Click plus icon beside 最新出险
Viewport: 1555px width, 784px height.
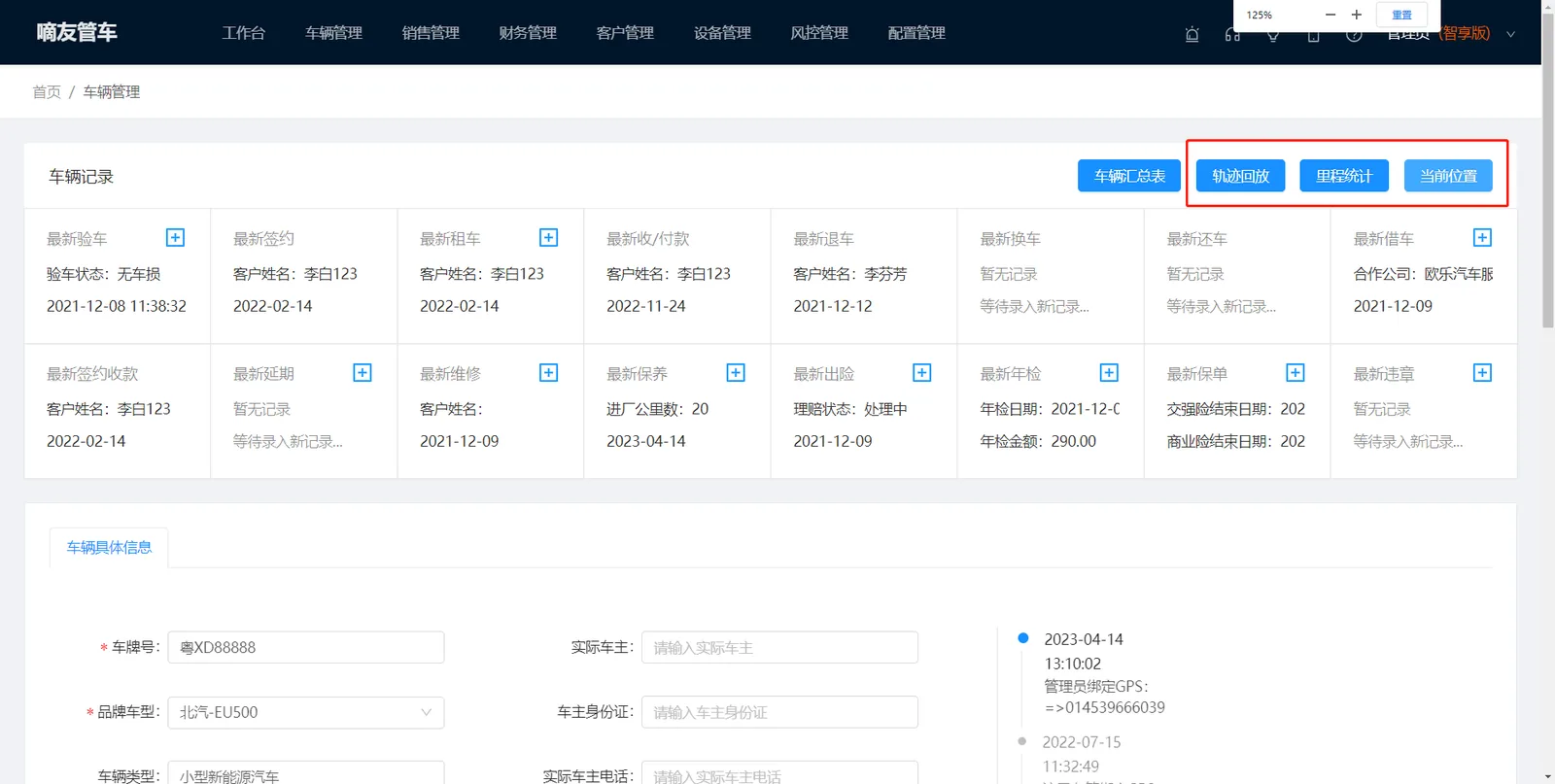pyautogui.click(x=922, y=373)
